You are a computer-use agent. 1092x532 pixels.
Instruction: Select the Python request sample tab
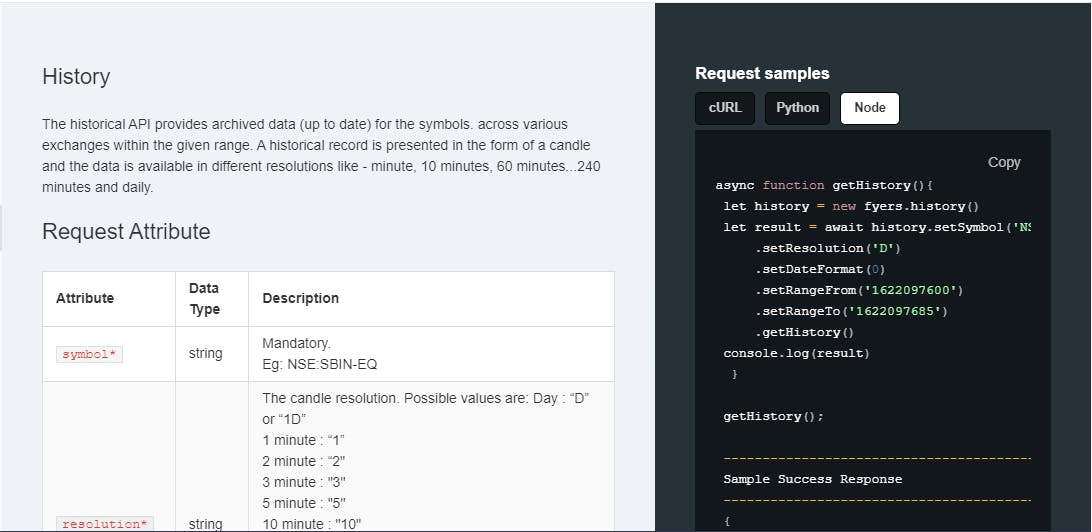pyautogui.click(x=797, y=108)
